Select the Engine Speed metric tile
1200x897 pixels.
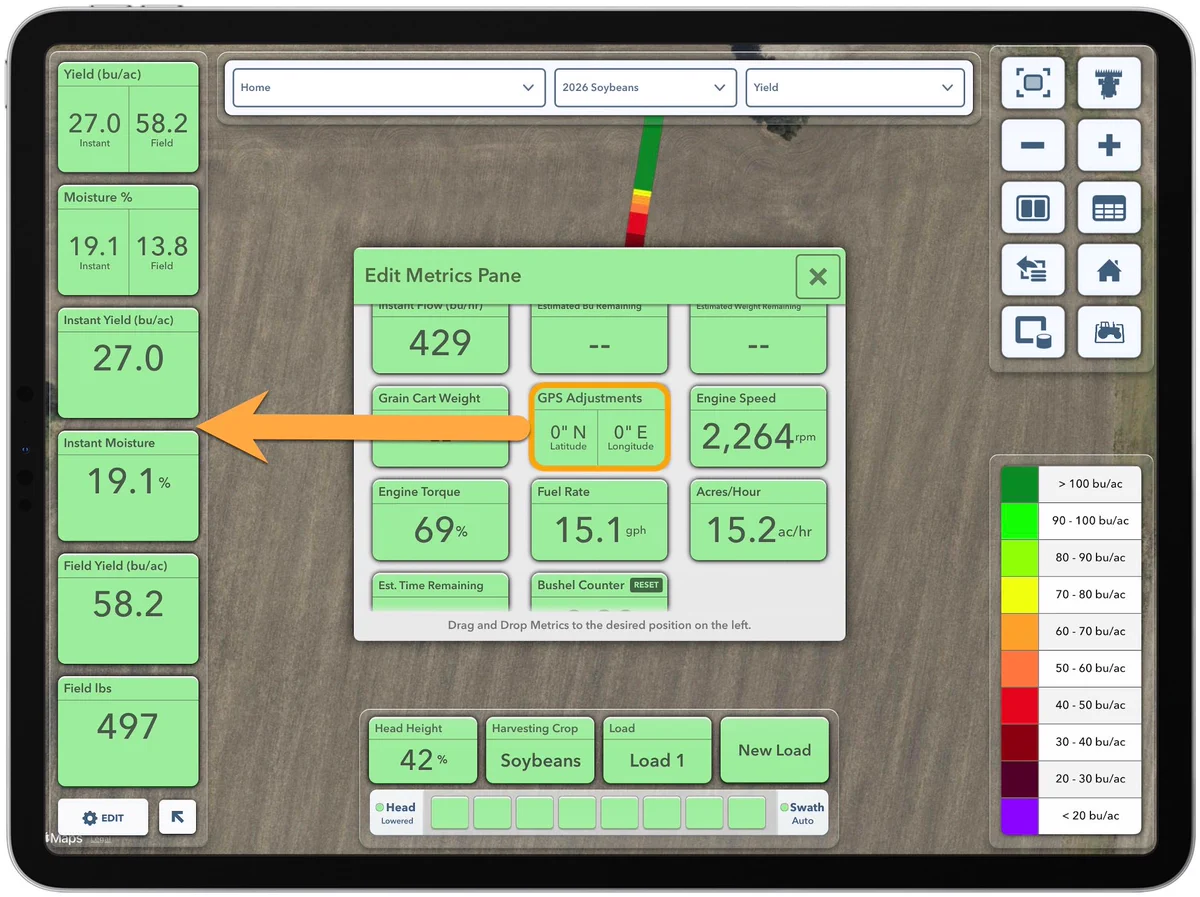[758, 426]
